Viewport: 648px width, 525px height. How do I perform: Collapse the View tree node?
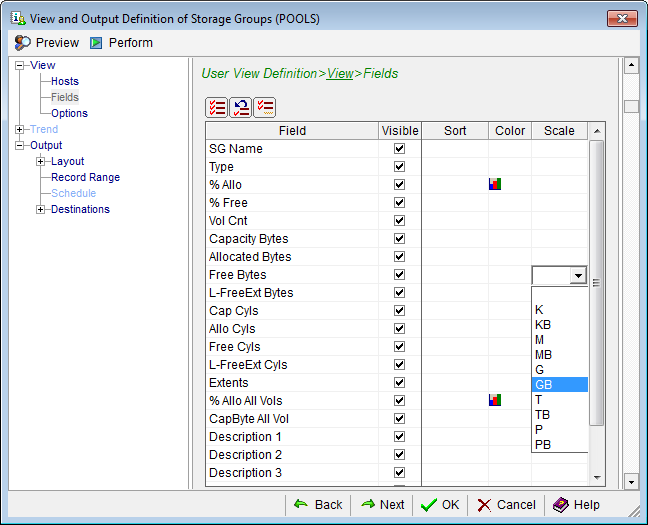click(x=20, y=66)
